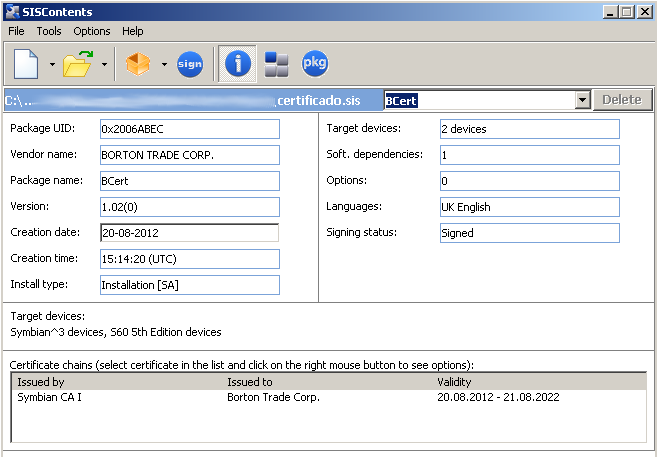Viewport: 657px width, 457px height.
Task: Click the open folder icon
Action: [78, 64]
